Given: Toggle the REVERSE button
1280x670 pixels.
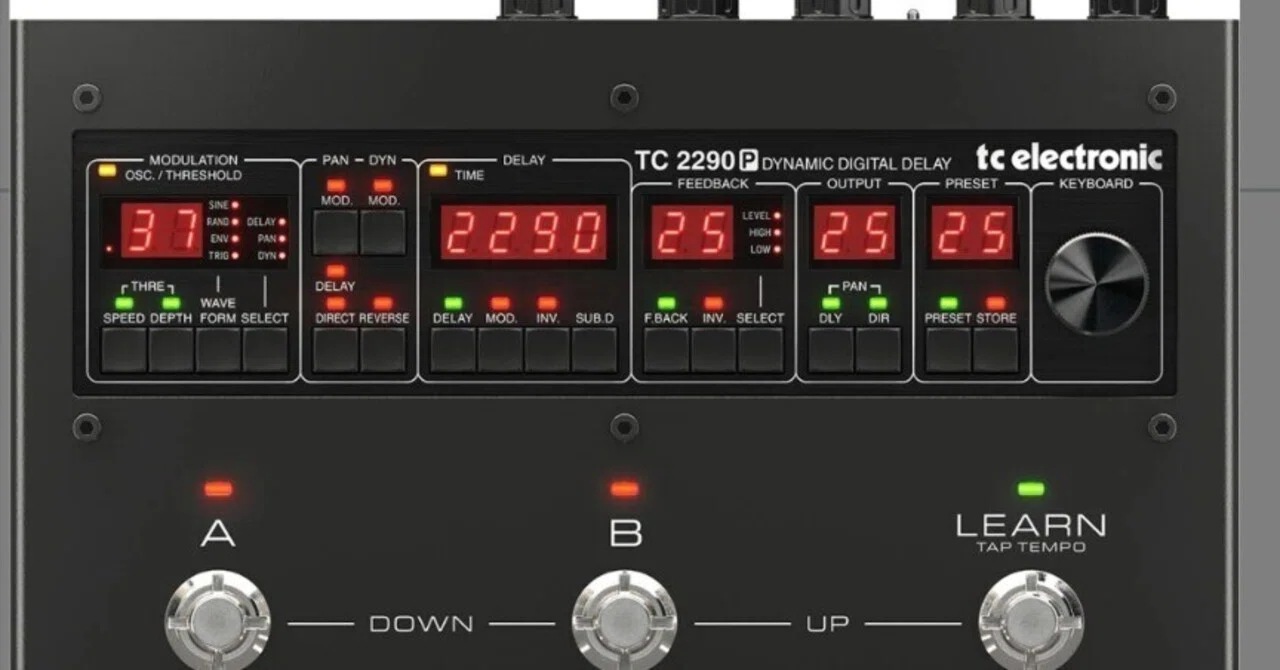Looking at the screenshot, I should 382,349.
